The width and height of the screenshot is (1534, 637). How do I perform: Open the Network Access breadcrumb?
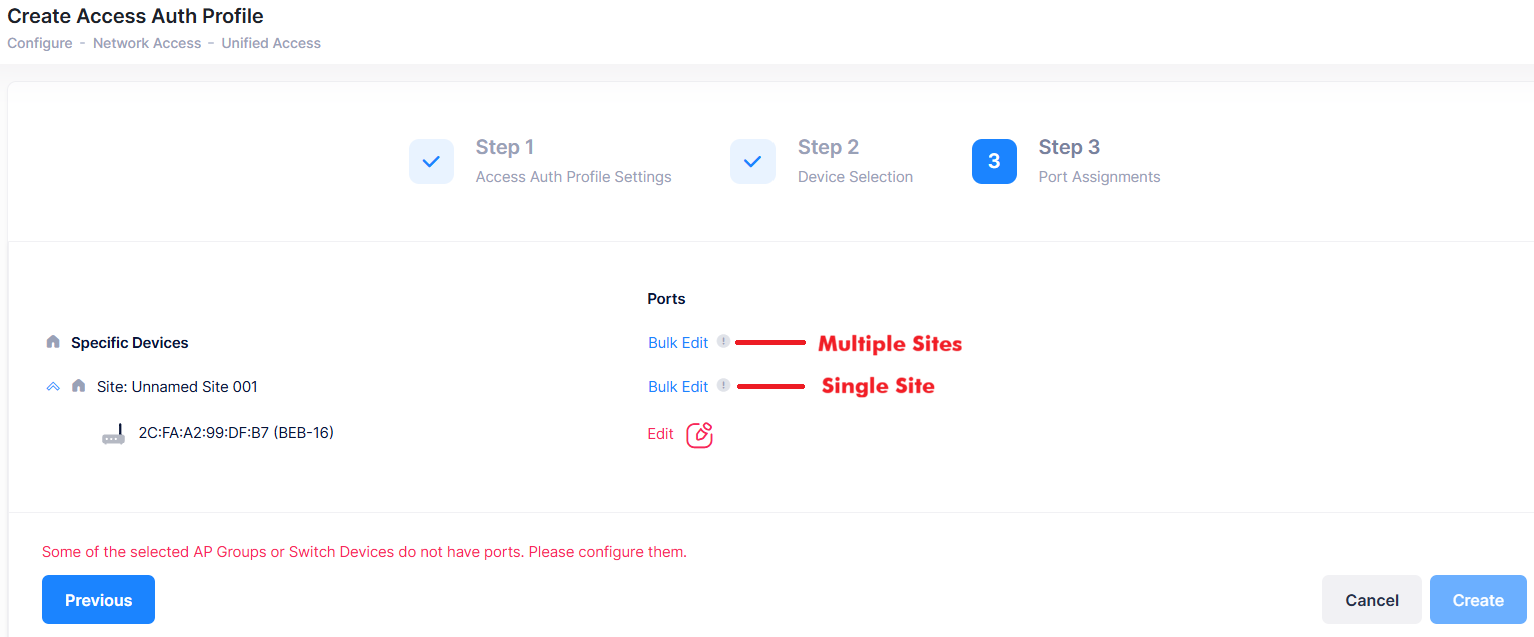coord(147,43)
